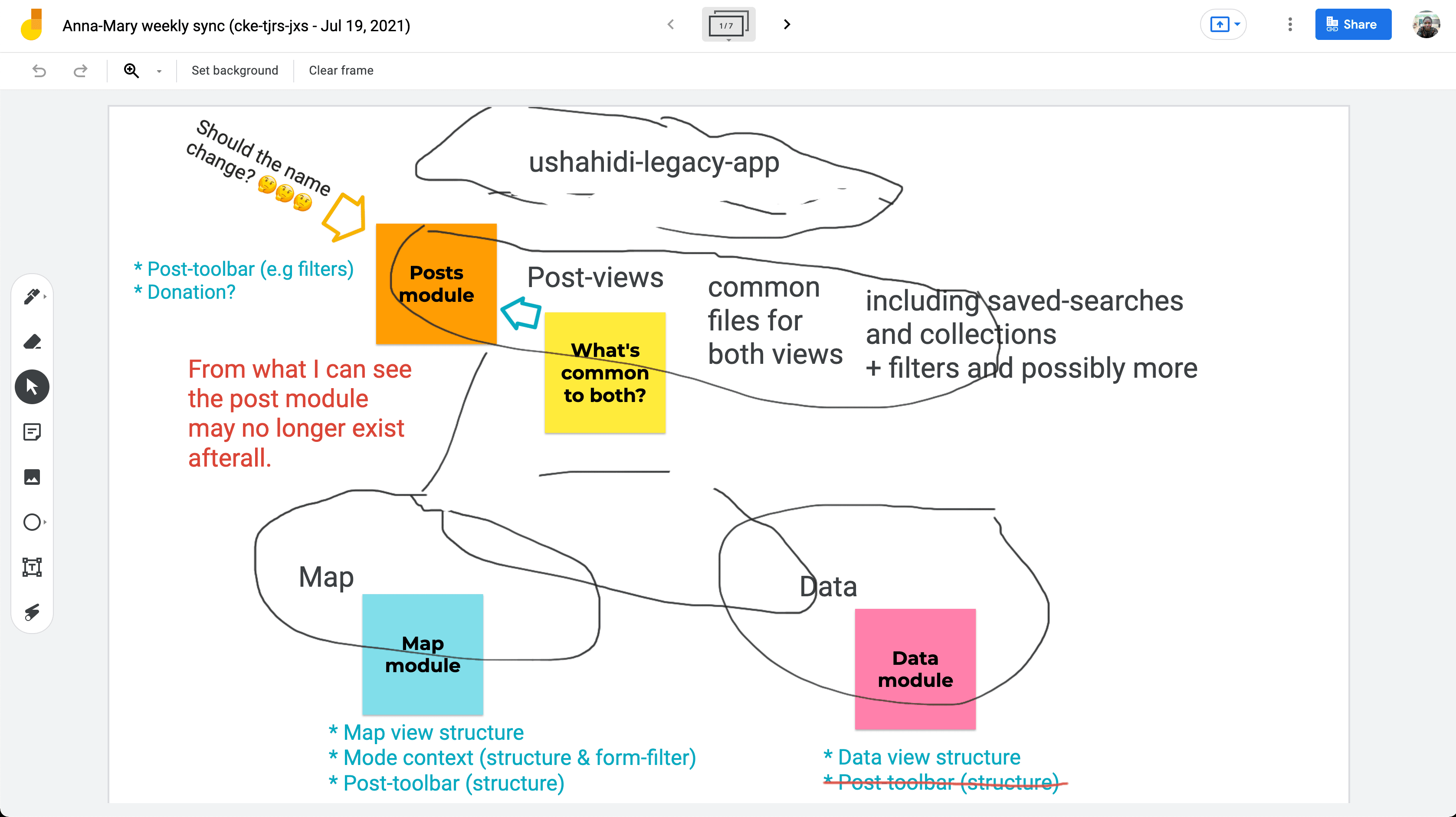Select the Eraser tool
1456x817 pixels.
[32, 341]
